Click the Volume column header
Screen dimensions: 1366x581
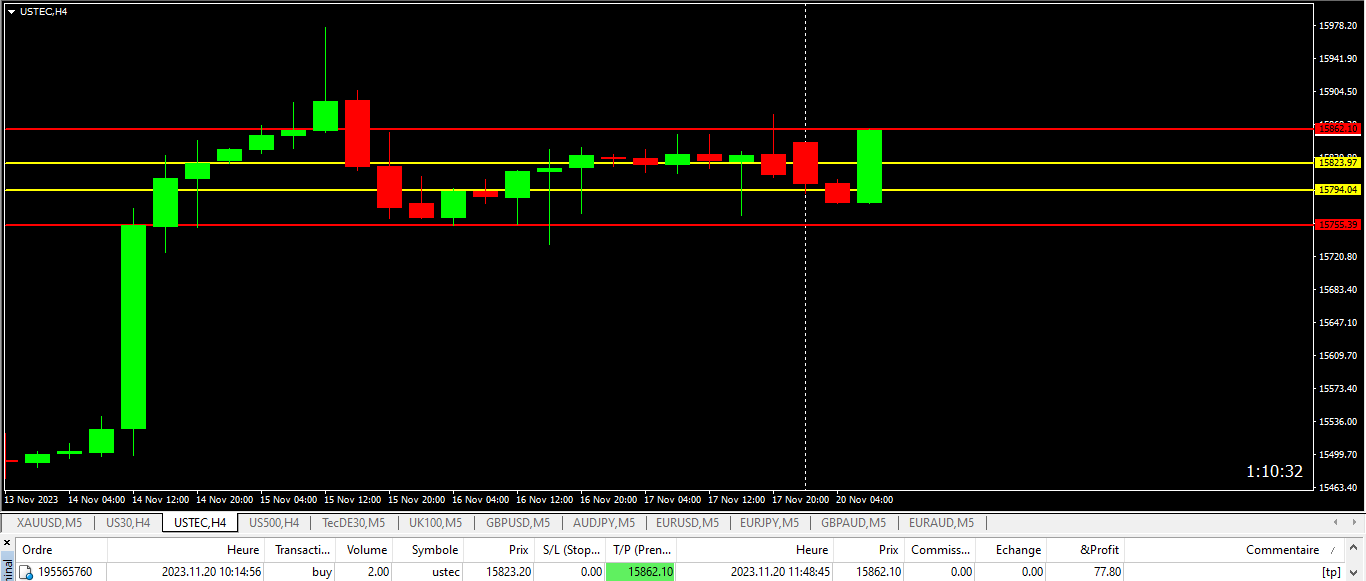coord(367,549)
